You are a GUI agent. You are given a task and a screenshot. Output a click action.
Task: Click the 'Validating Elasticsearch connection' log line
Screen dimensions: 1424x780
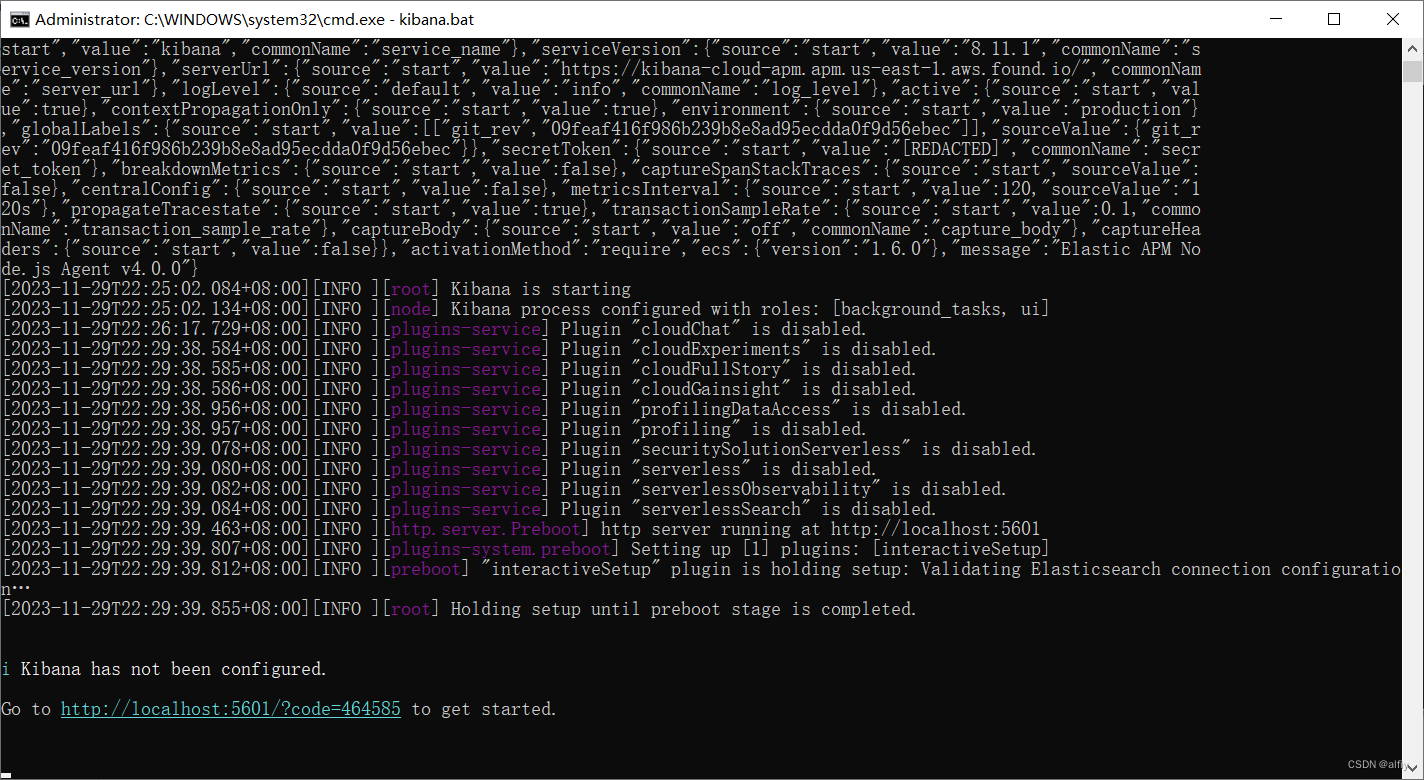[700, 579]
